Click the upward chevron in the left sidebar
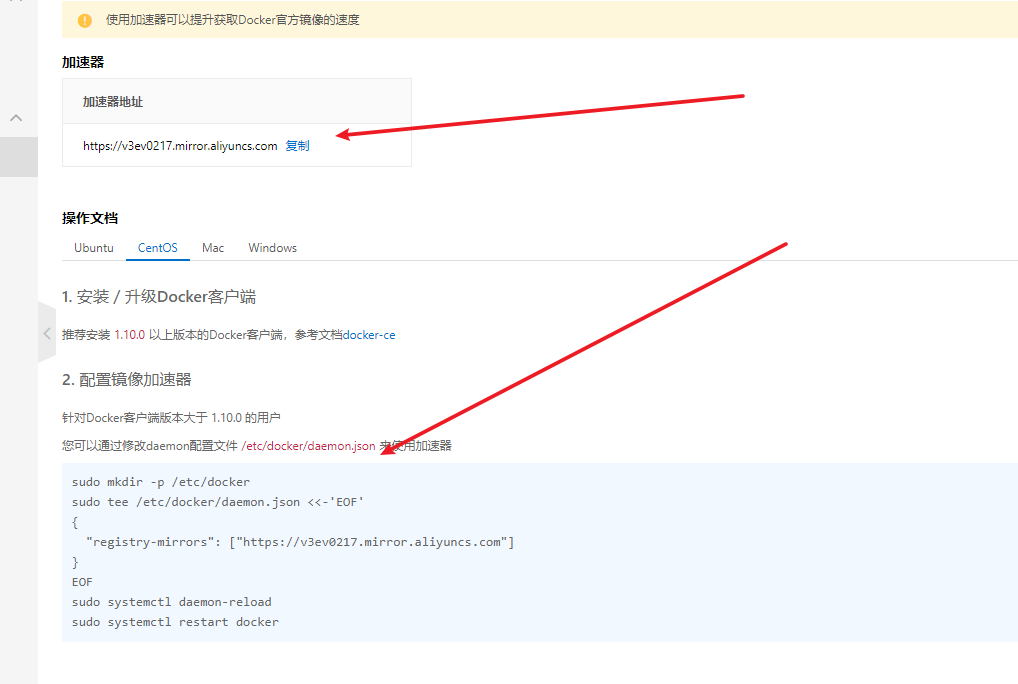The width and height of the screenshot is (1018, 684). [x=17, y=117]
